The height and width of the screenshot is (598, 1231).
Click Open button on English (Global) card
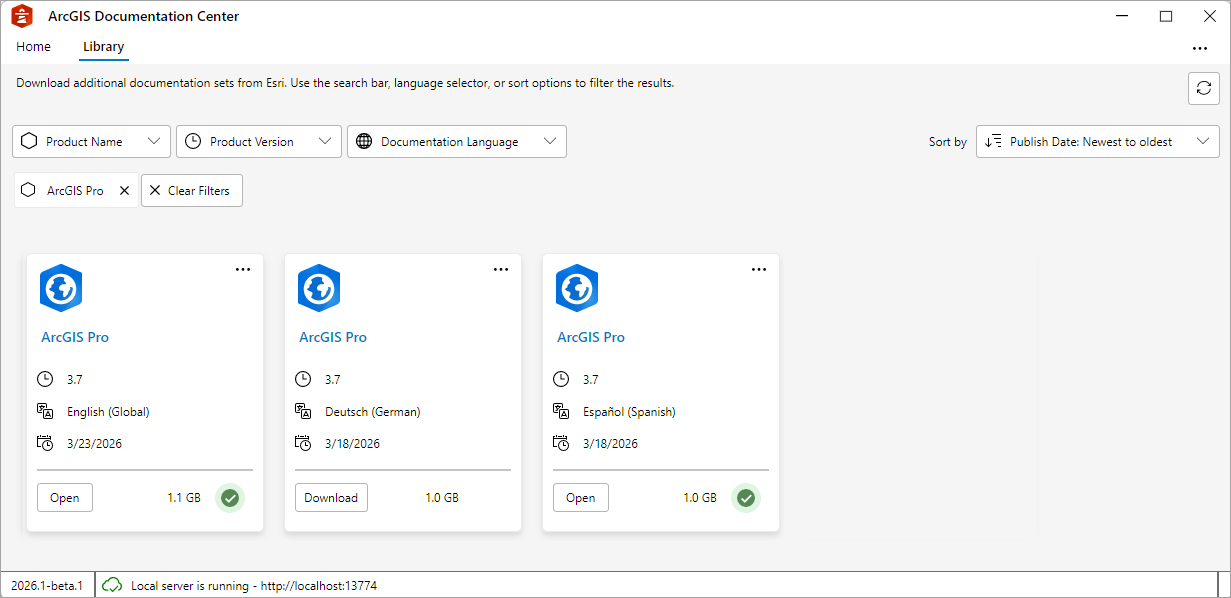65,498
